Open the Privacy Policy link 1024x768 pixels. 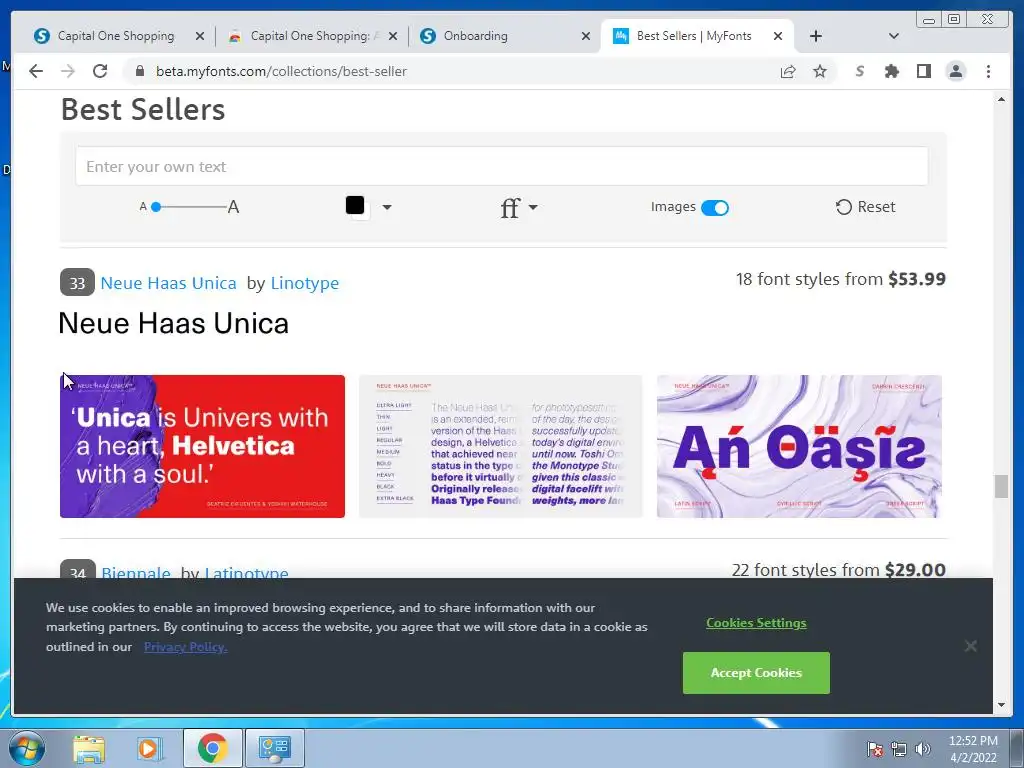[x=185, y=647]
